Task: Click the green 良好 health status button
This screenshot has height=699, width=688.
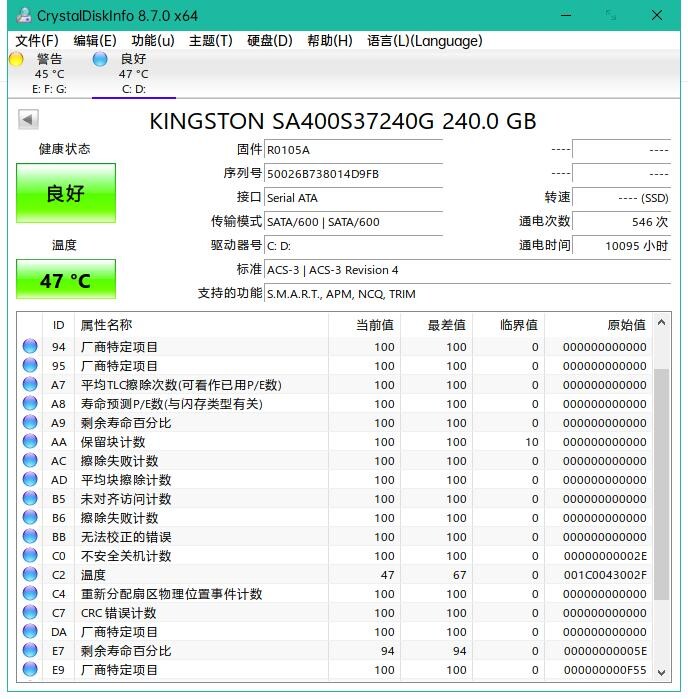Action: coord(66,193)
